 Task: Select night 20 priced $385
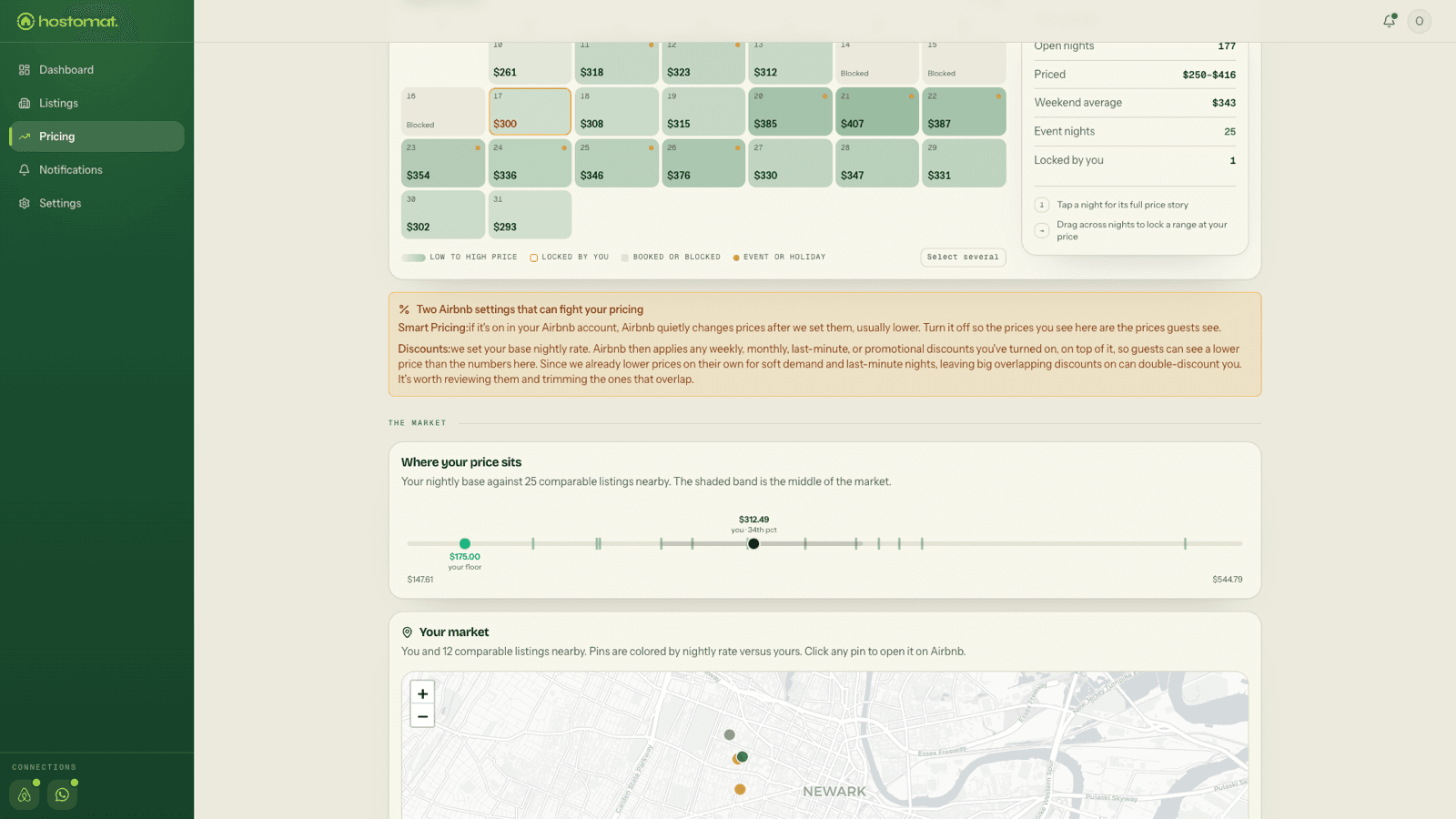[790, 111]
